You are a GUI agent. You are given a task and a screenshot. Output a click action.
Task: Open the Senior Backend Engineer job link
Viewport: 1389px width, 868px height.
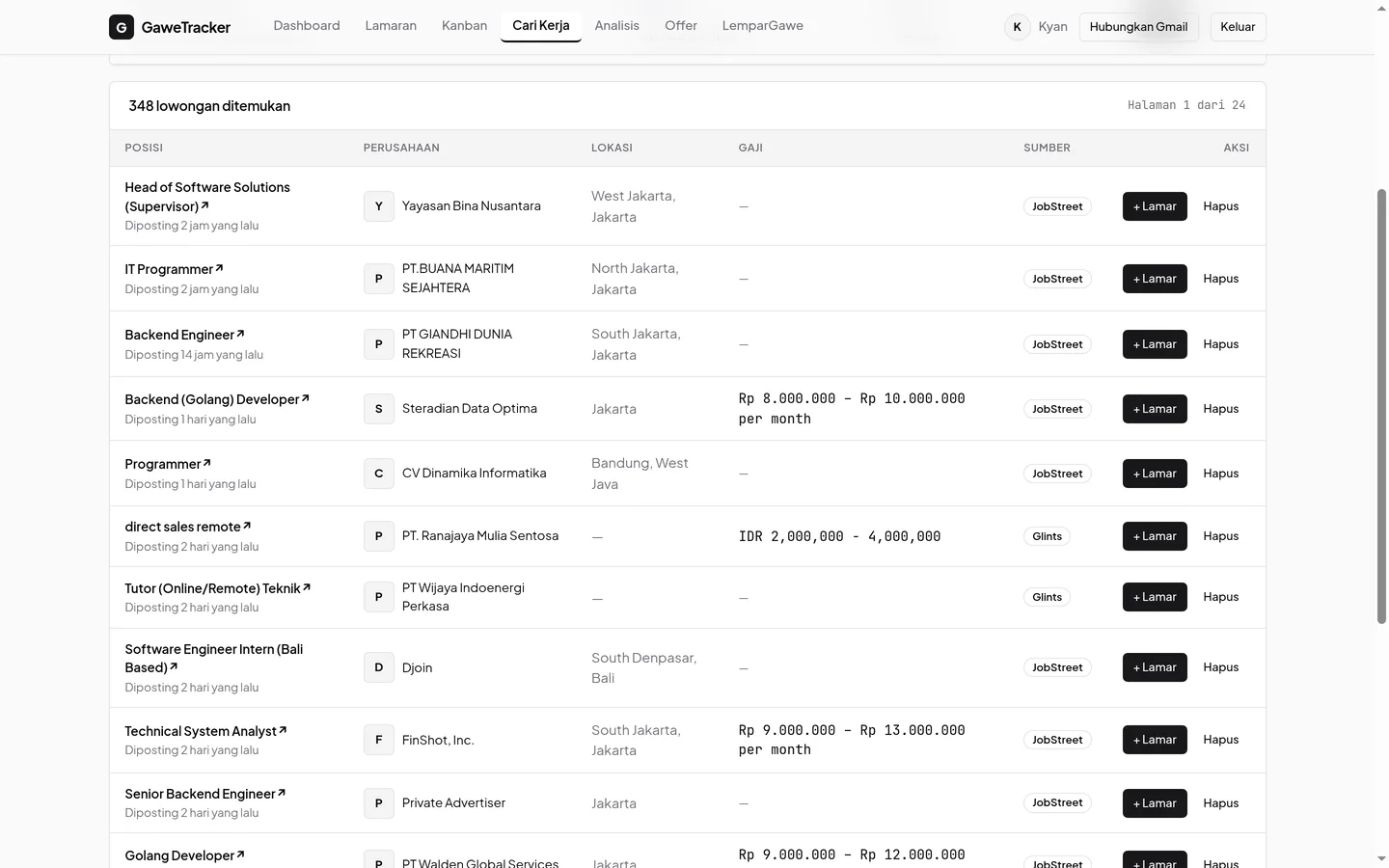tap(205, 794)
